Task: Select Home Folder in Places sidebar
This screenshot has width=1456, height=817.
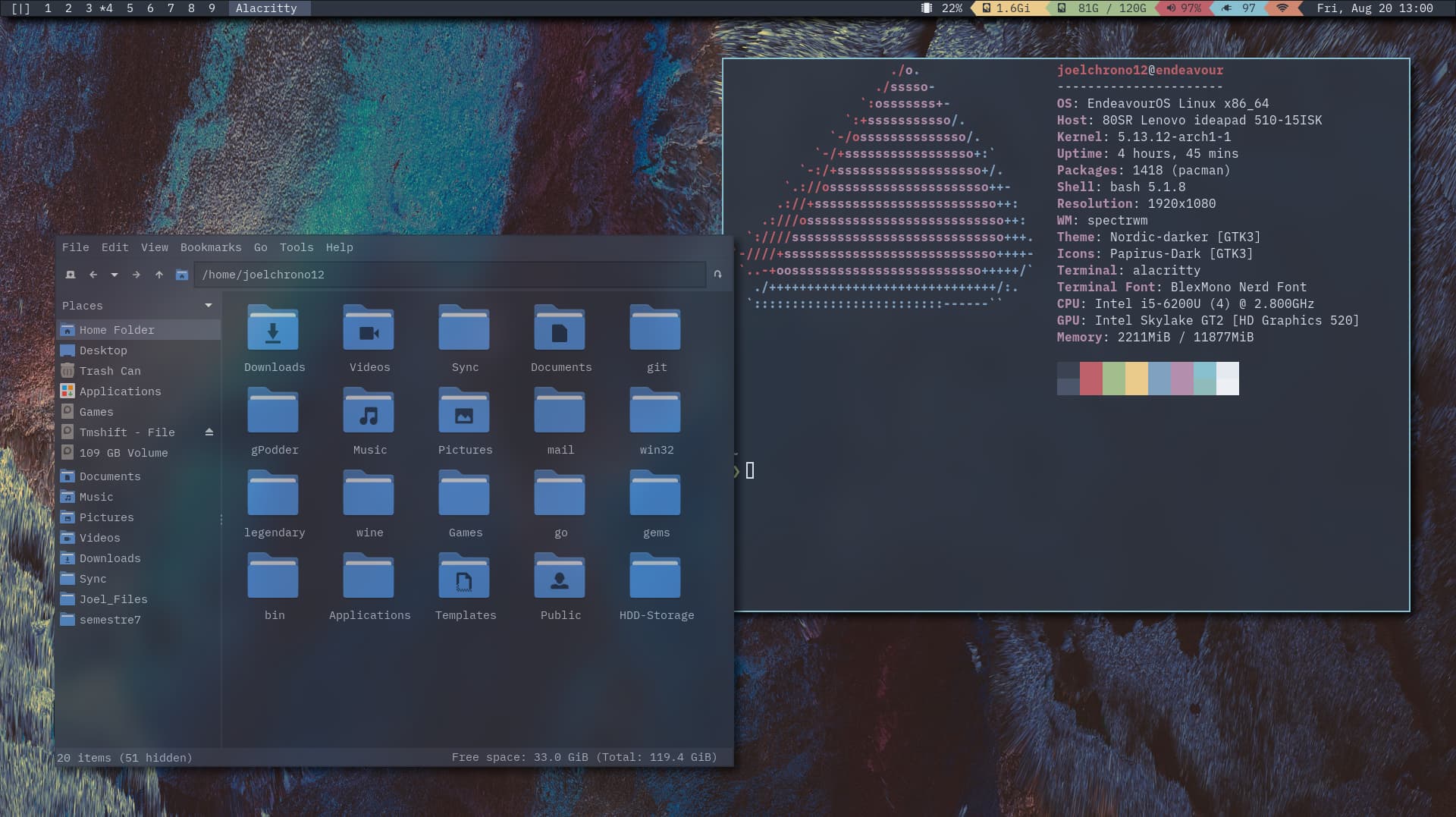Action: click(139, 330)
